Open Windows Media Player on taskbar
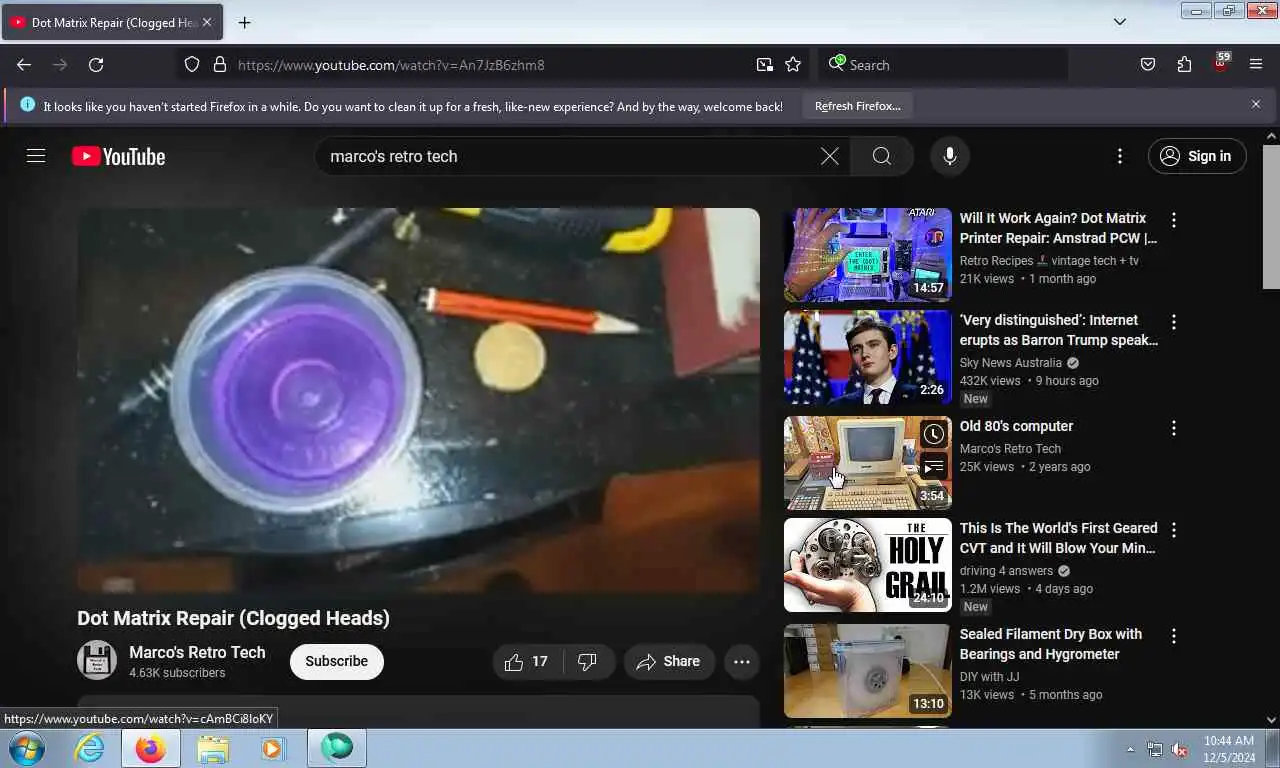Screen dimensions: 1280x768 pyautogui.click(x=272, y=748)
